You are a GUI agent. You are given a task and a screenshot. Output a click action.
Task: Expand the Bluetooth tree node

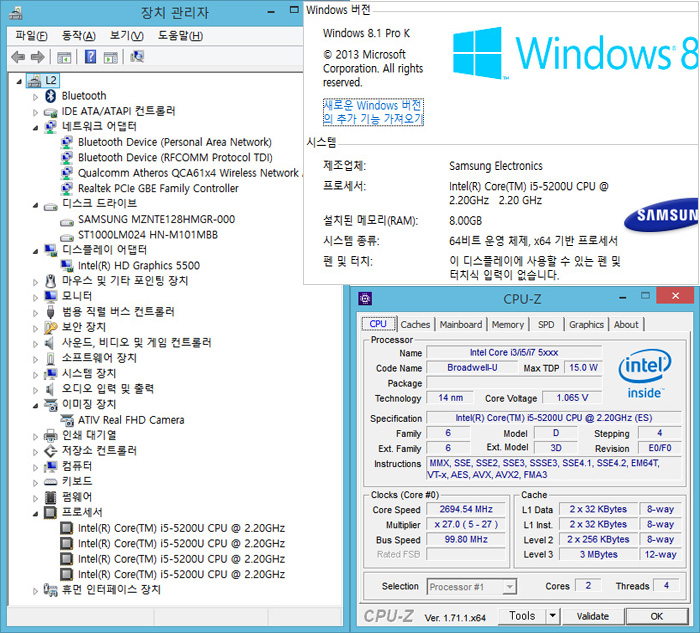pos(35,97)
